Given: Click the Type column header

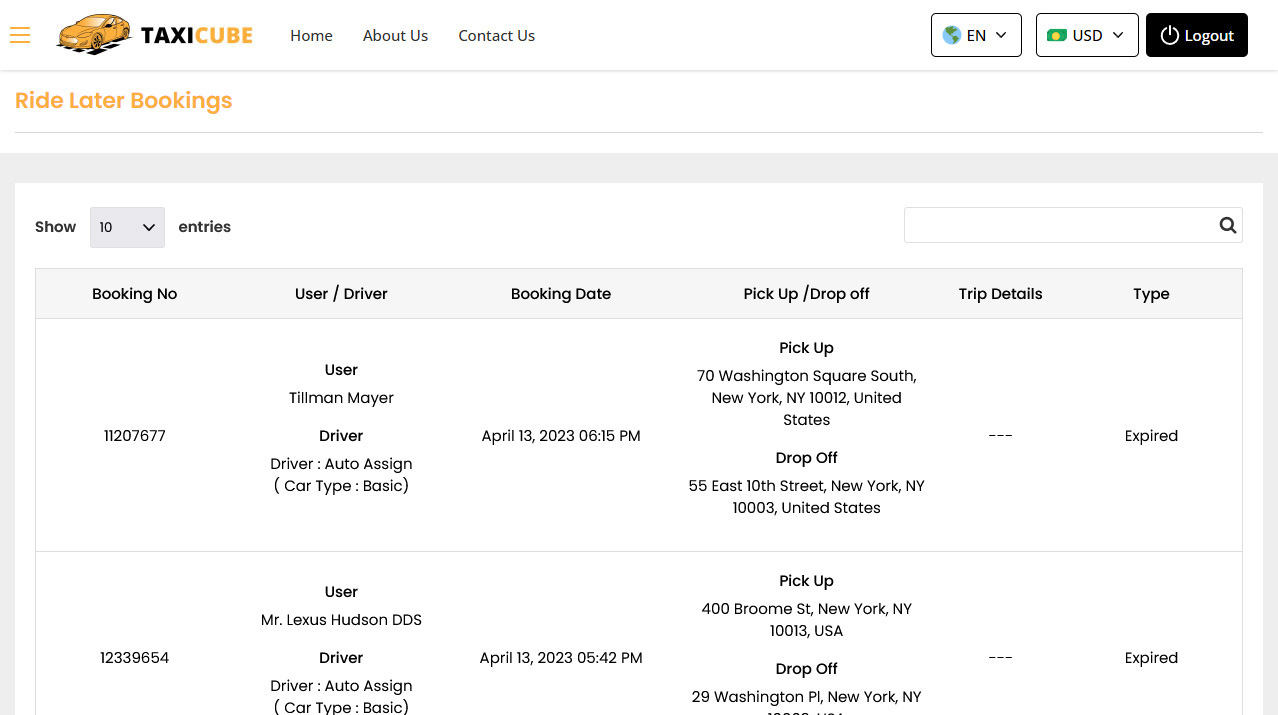Looking at the screenshot, I should click(x=1151, y=294).
